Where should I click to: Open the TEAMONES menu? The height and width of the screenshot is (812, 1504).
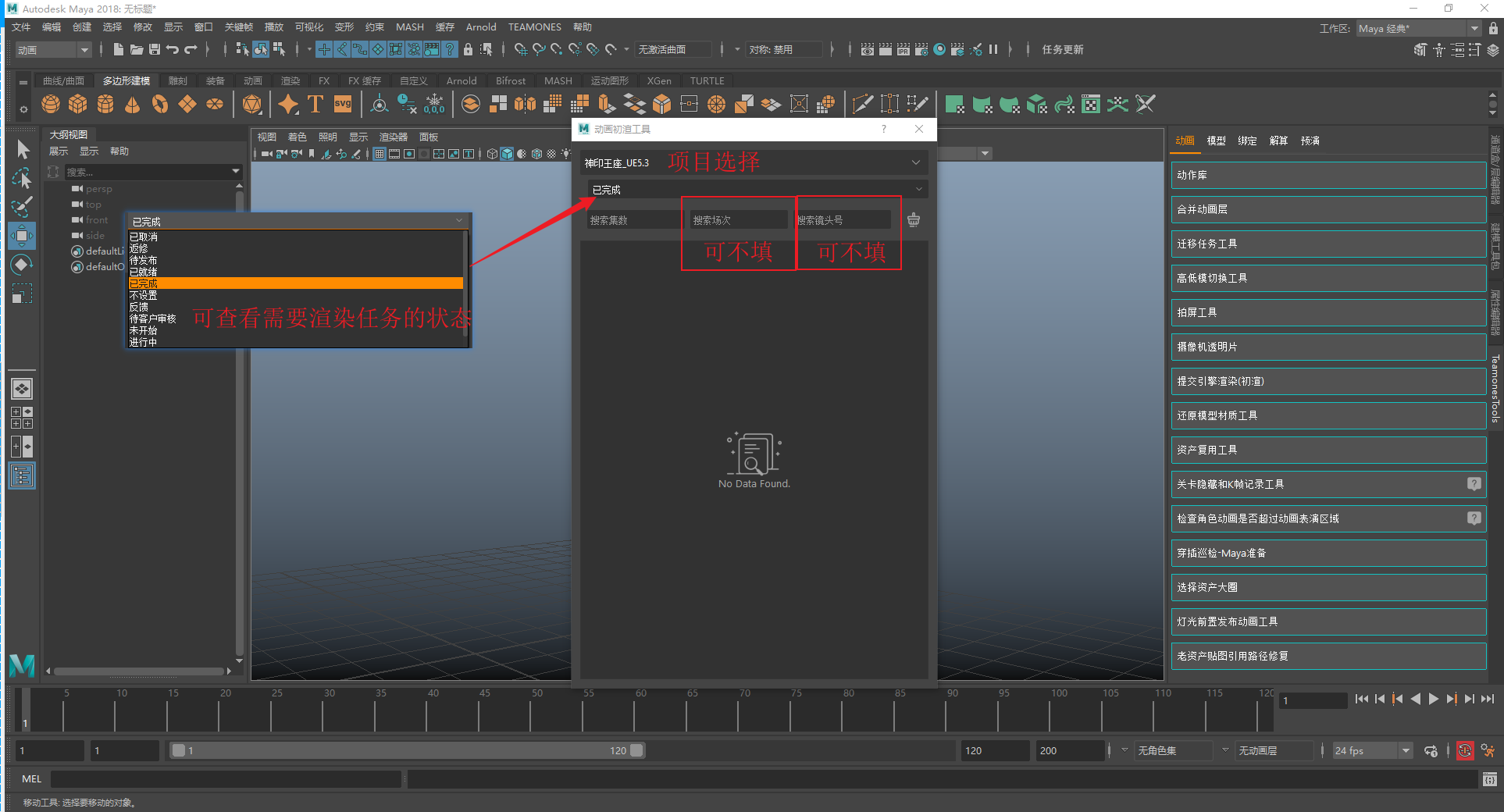click(534, 27)
